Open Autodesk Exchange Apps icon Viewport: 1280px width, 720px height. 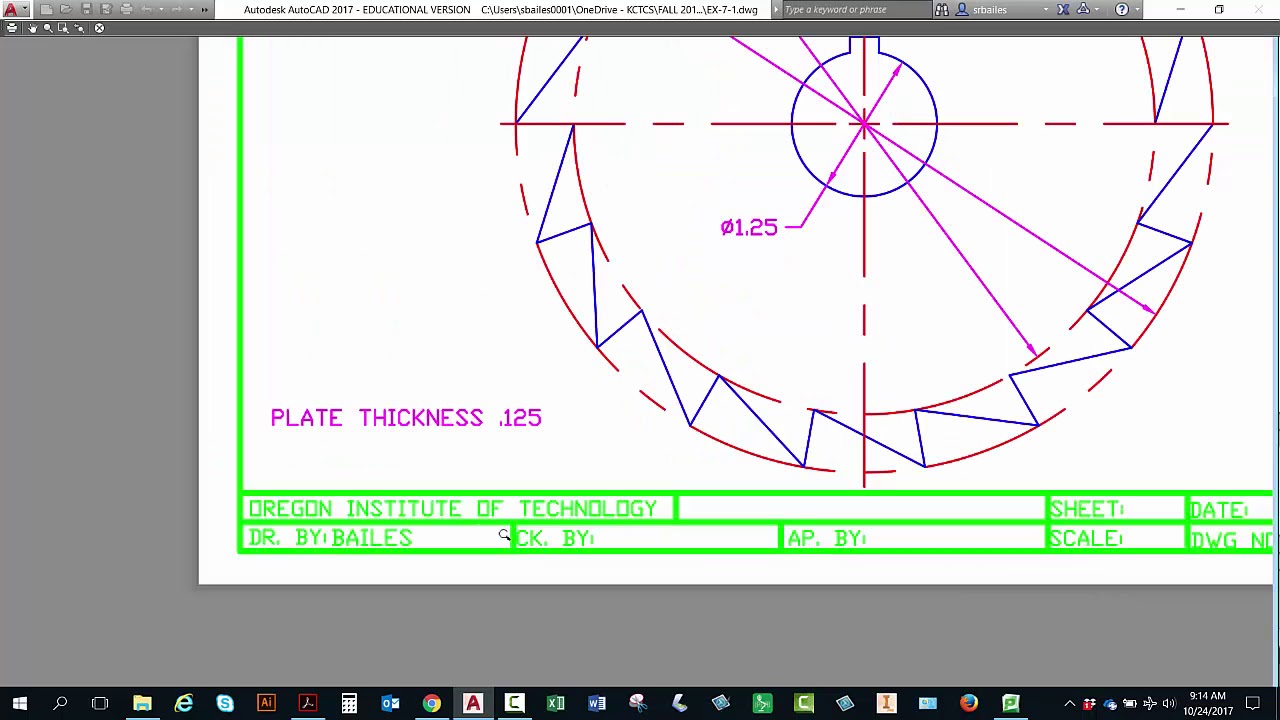point(1063,9)
